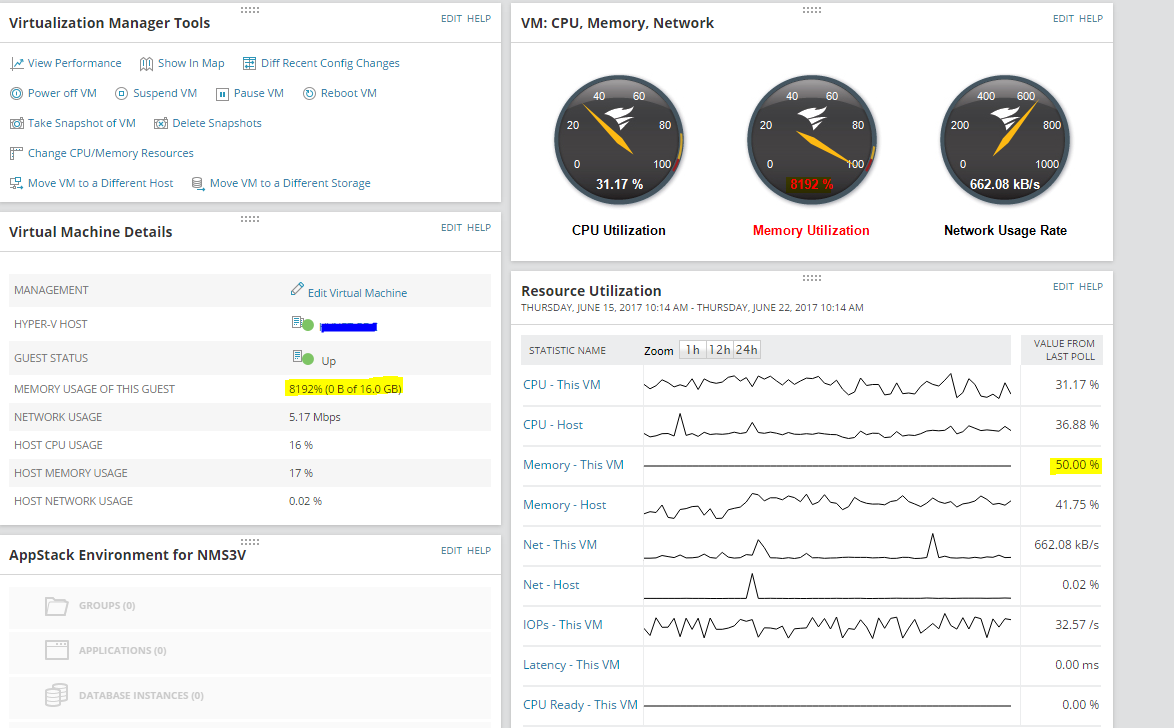Viewport: 1174px width, 728px height.
Task: Click the Suspend VM icon
Action: 121,94
